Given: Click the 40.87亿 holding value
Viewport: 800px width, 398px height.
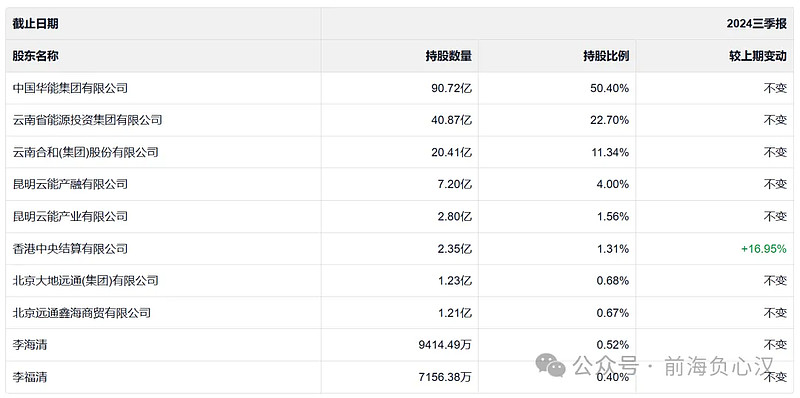Looking at the screenshot, I should pyautogui.click(x=452, y=120).
